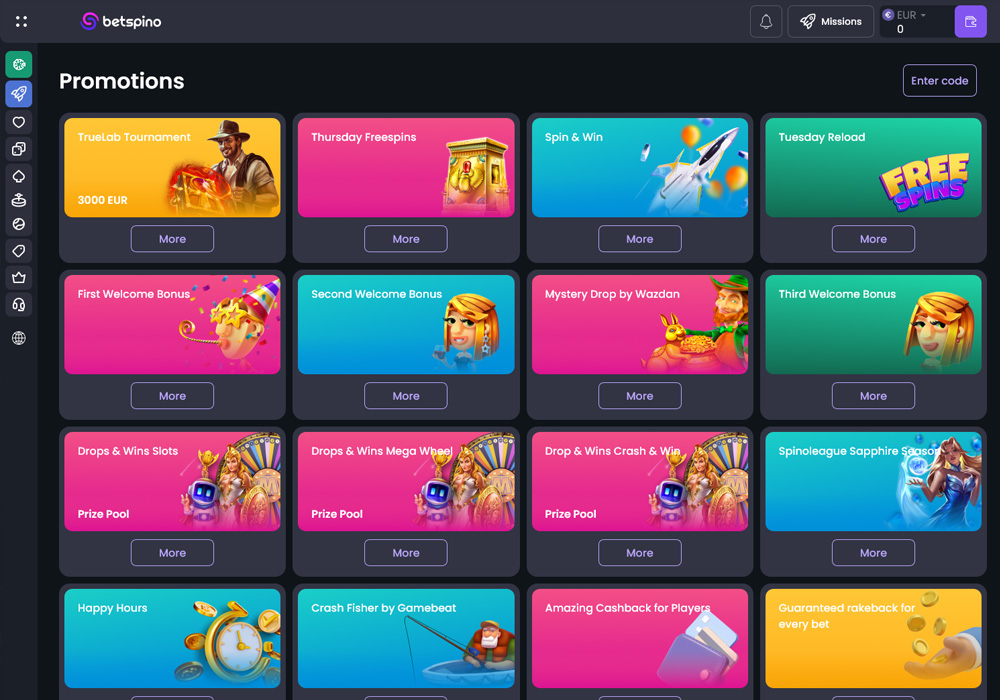Click the green casino chip sidebar icon
Screen dimensions: 1000x700
(x=19, y=65)
